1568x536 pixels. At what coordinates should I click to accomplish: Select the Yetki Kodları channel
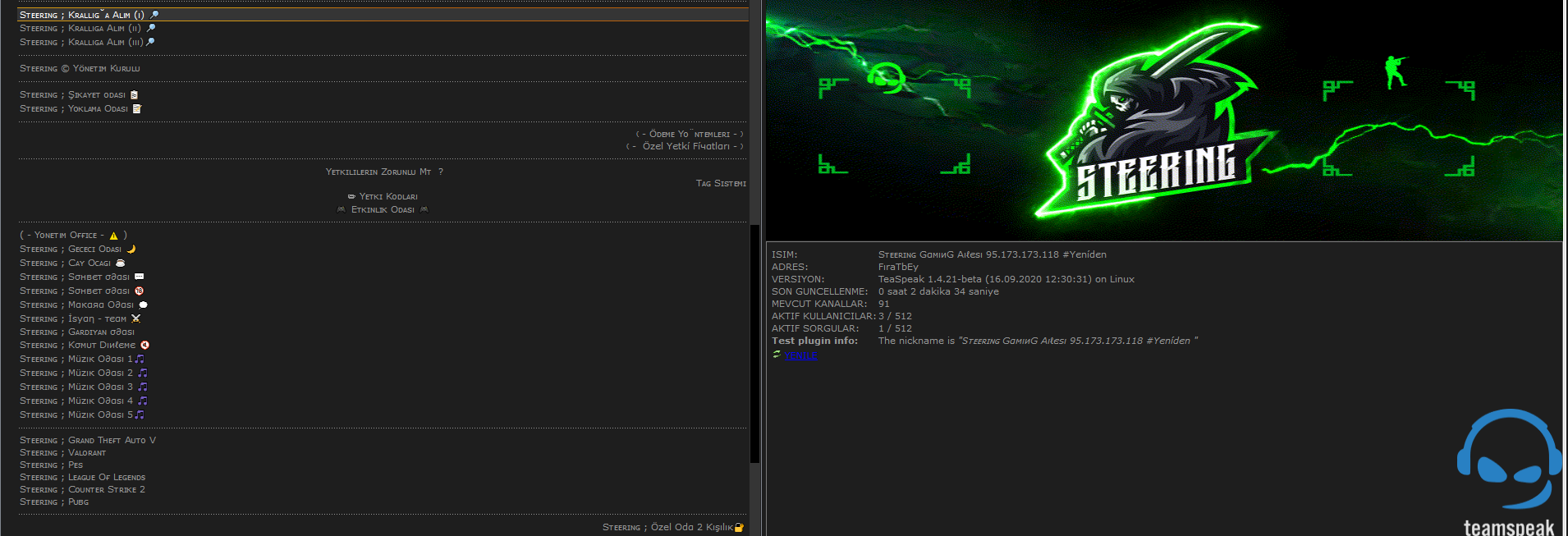383,197
